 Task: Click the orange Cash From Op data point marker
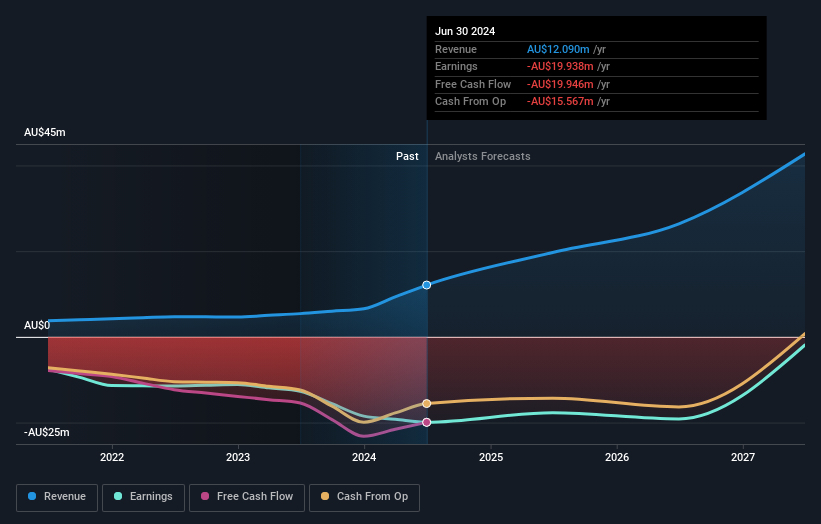coord(427,403)
